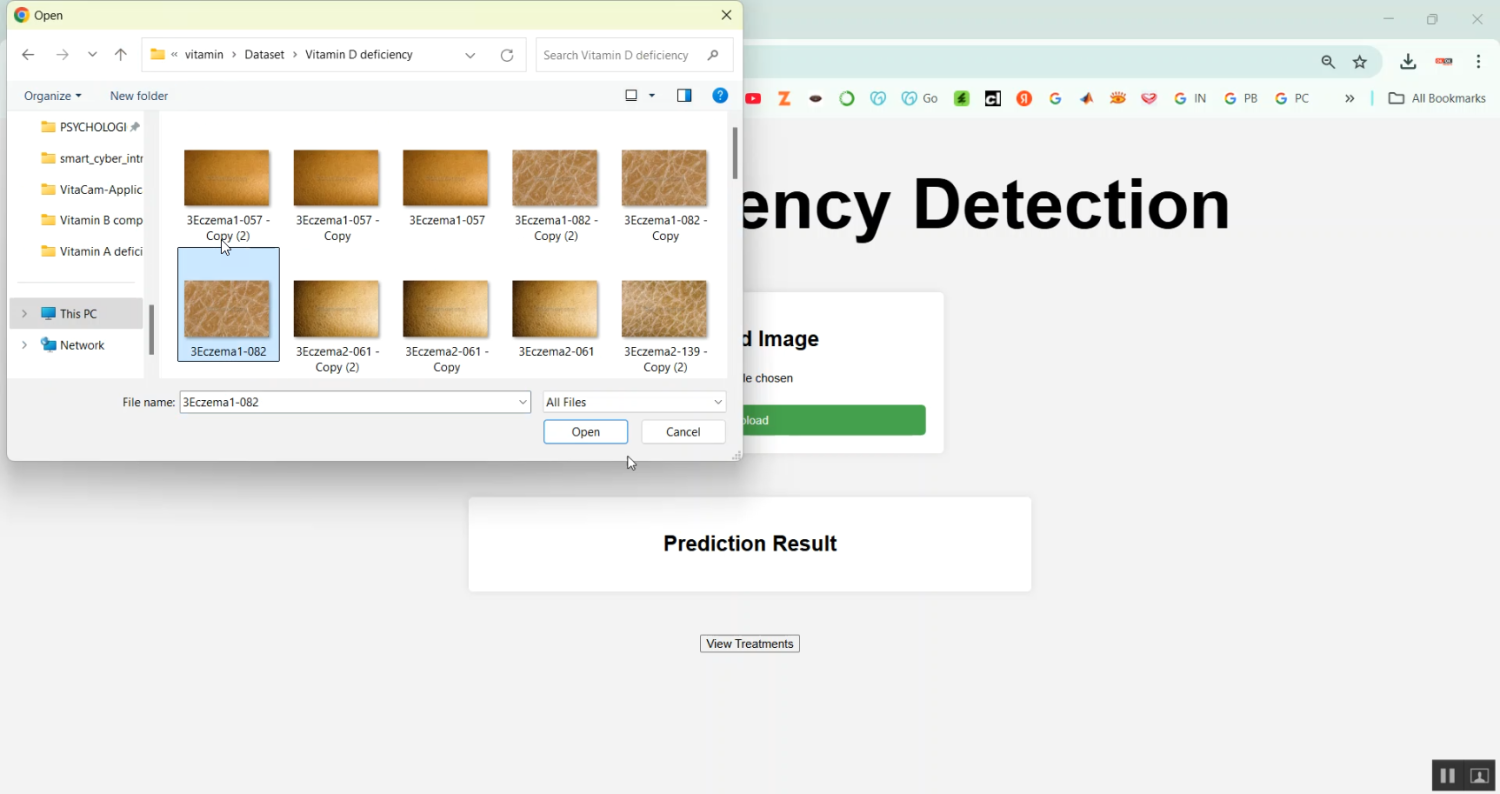1500x794 pixels.
Task: Open the file dialog help icon
Action: [x=720, y=96]
